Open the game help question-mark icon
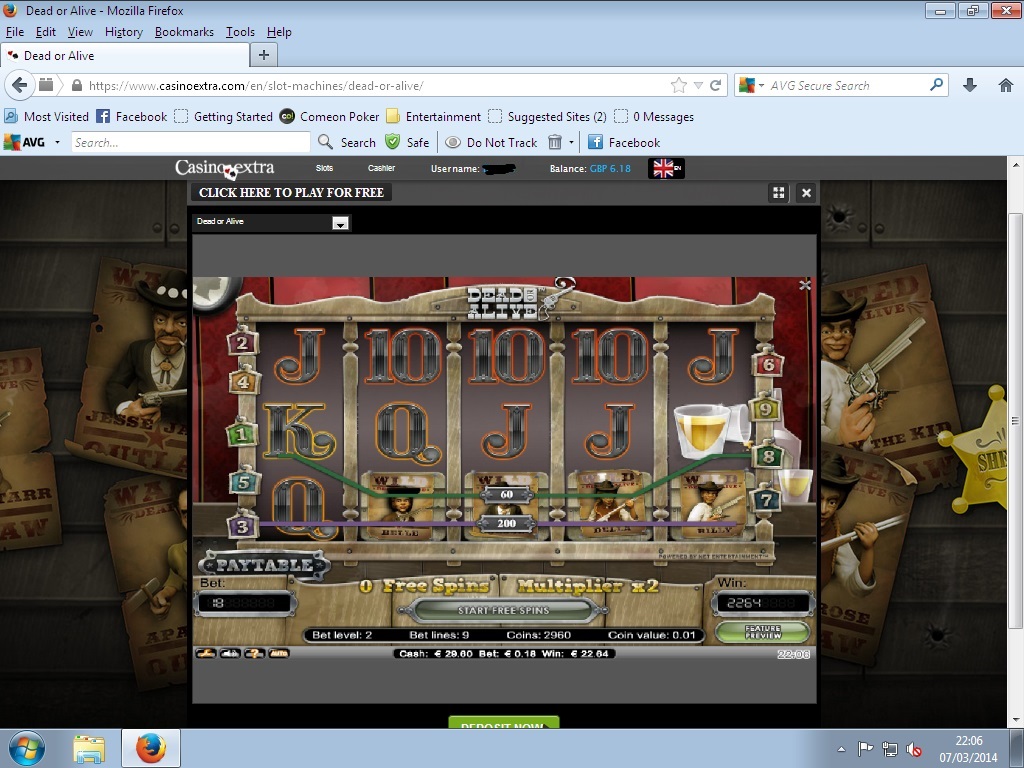Image resolution: width=1024 pixels, height=768 pixels. tap(254, 653)
